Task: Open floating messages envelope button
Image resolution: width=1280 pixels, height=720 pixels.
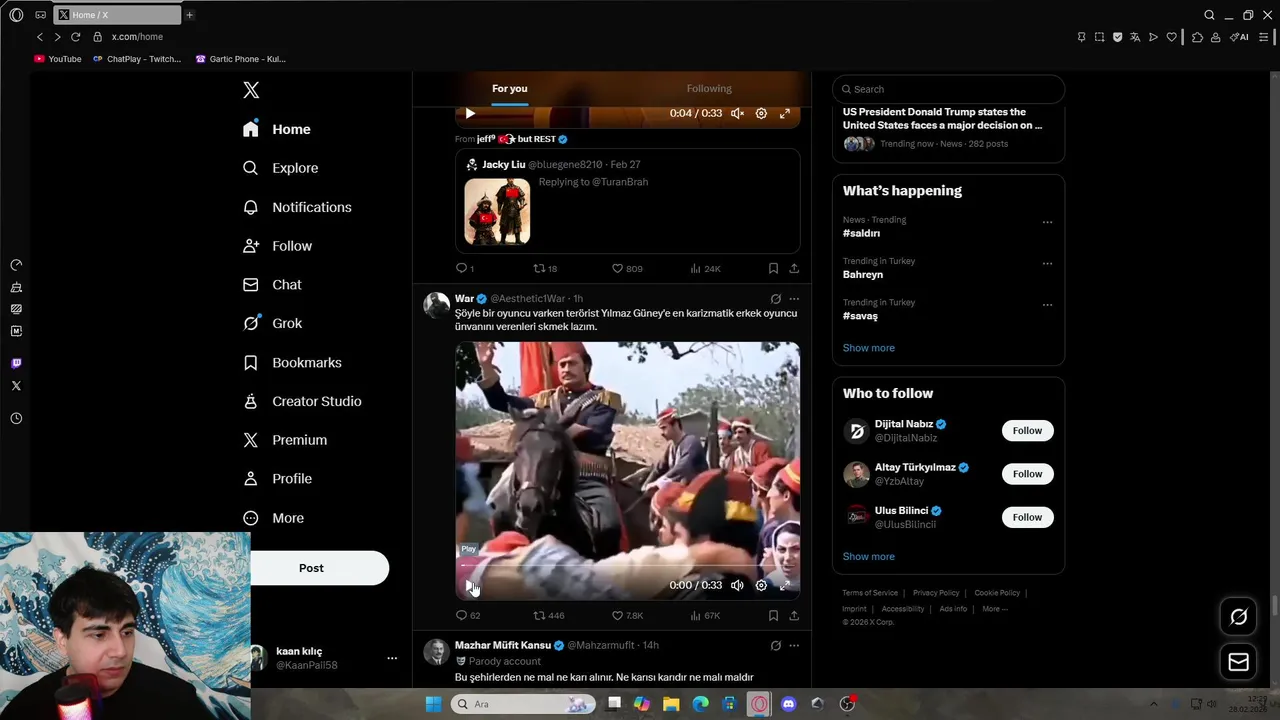Action: coord(1238,662)
